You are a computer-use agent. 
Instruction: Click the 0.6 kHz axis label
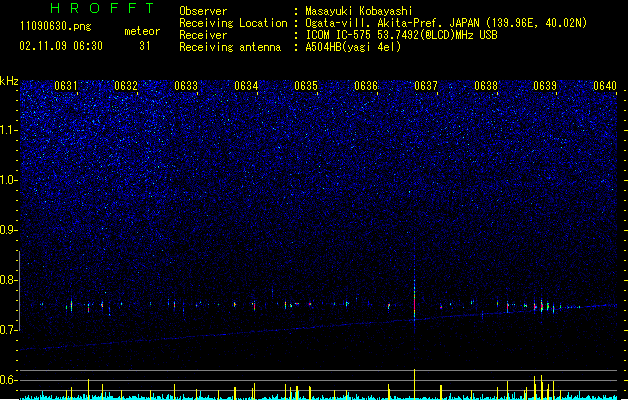pos(8,380)
